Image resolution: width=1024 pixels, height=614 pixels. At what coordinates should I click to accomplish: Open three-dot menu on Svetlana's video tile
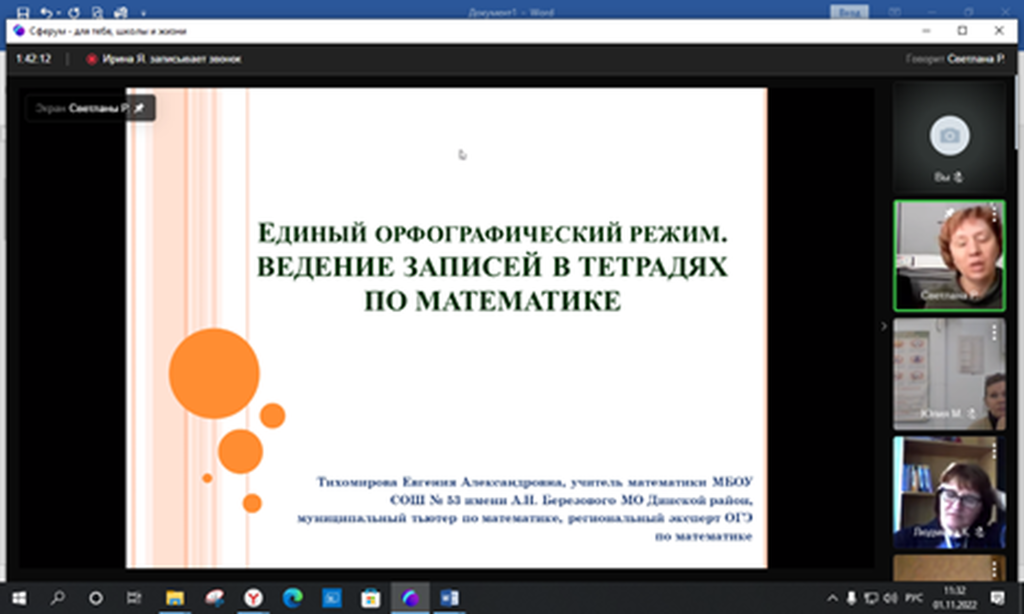point(994,214)
